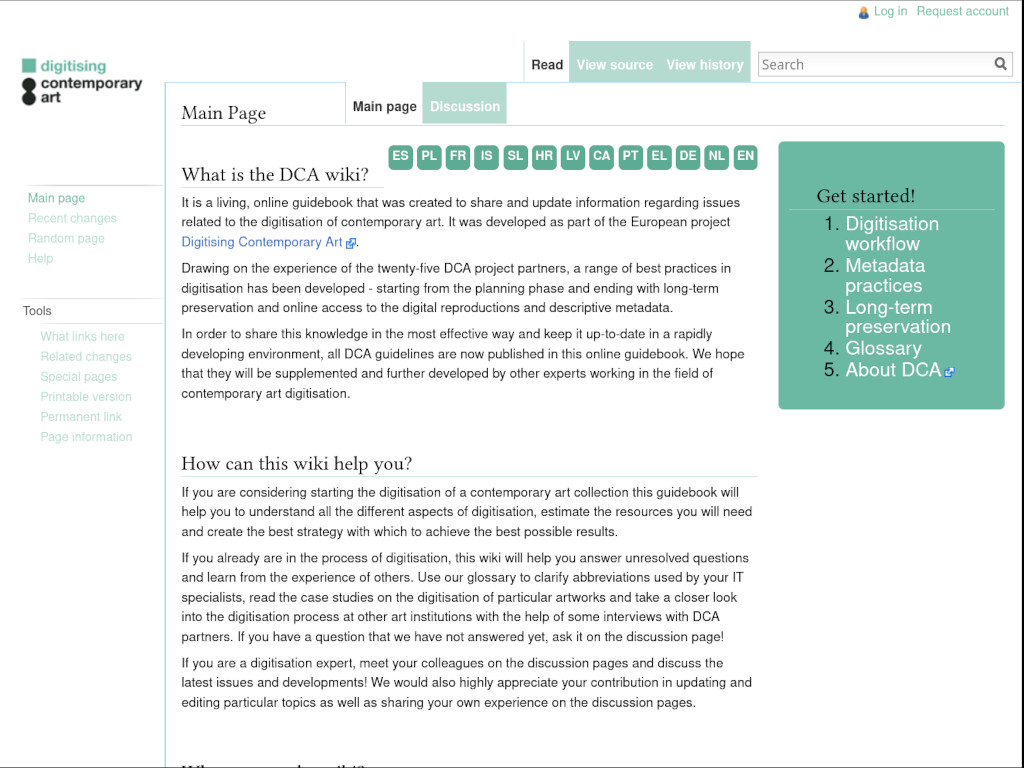Image resolution: width=1024 pixels, height=768 pixels.
Task: Open Long-term preservation guide link
Action: pyautogui.click(x=897, y=317)
